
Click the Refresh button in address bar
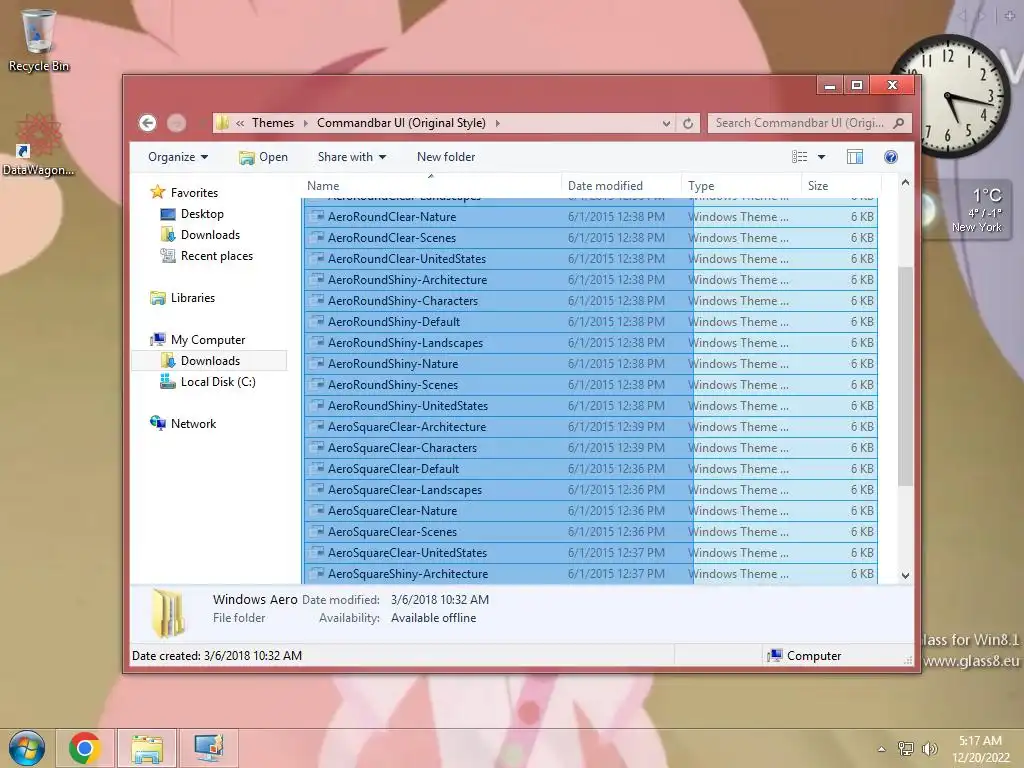688,123
